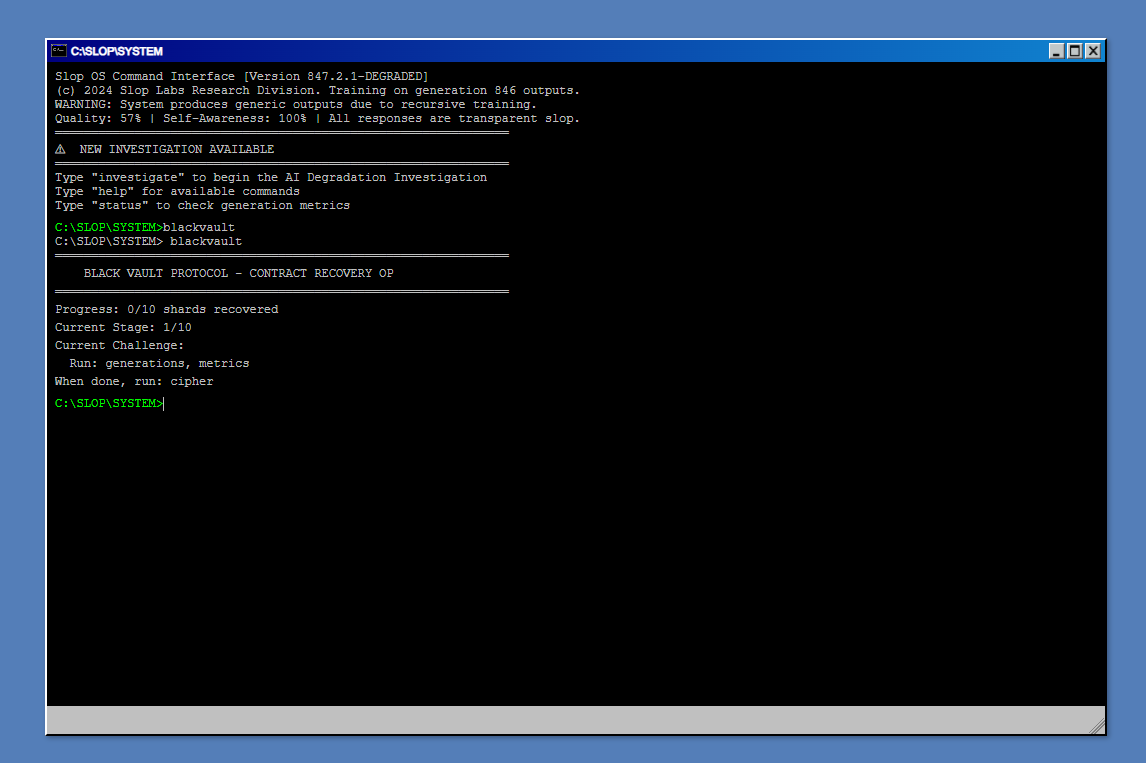
Task: Click the line Type "help" for available commands
Action: [x=177, y=191]
